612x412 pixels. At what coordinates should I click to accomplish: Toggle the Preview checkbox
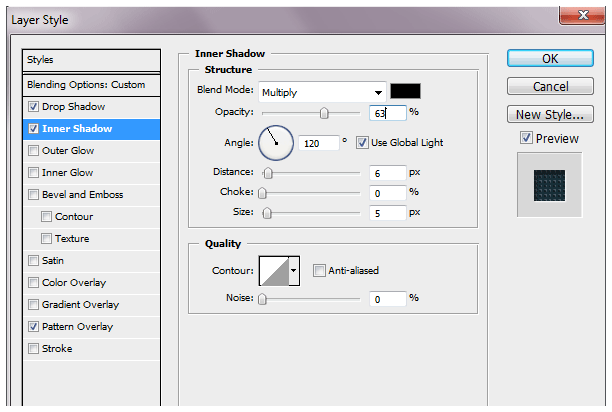(526, 138)
